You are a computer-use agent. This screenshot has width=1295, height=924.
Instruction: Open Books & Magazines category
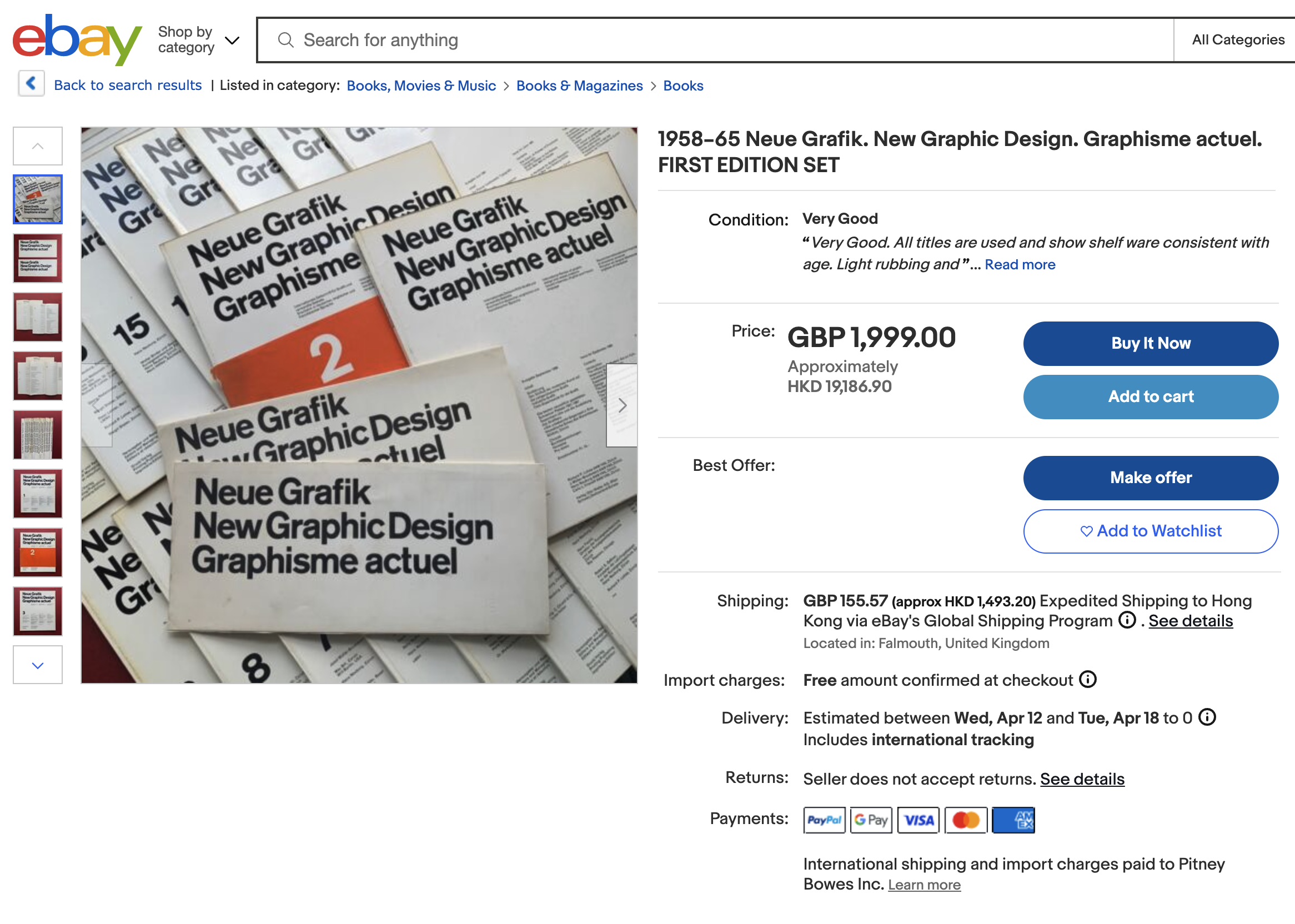point(579,86)
